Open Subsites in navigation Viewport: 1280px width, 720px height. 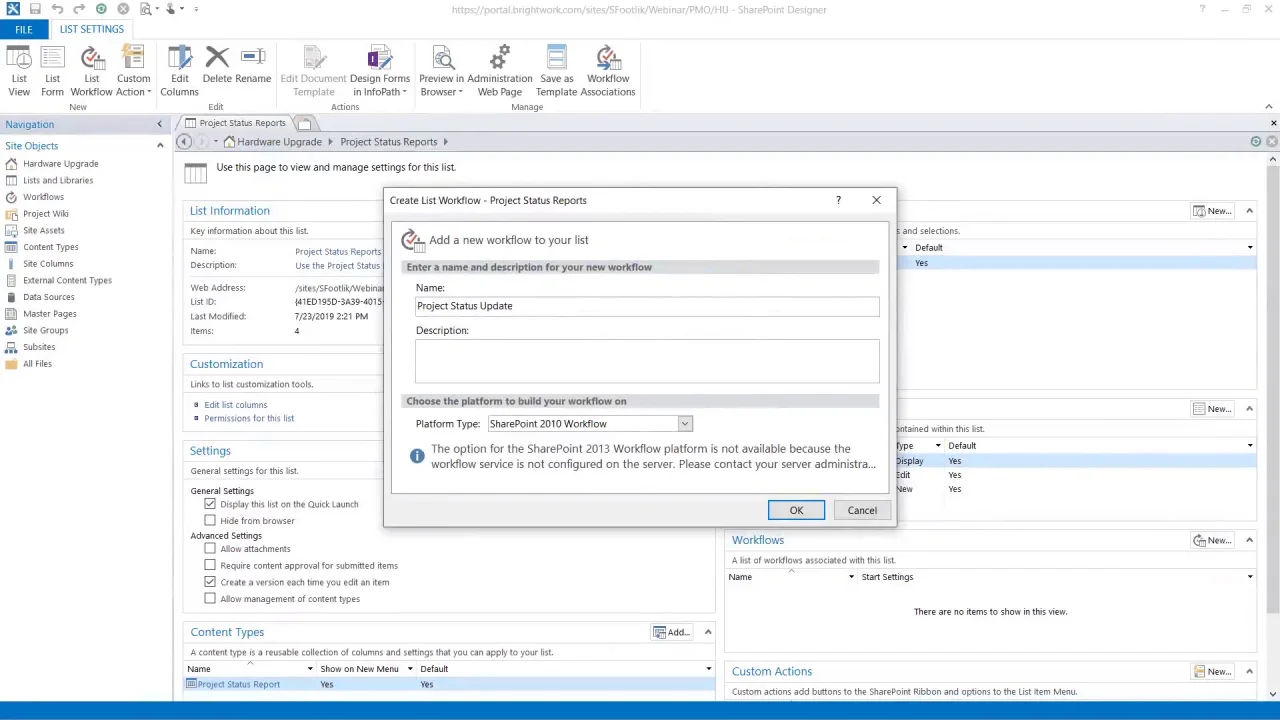tap(39, 347)
